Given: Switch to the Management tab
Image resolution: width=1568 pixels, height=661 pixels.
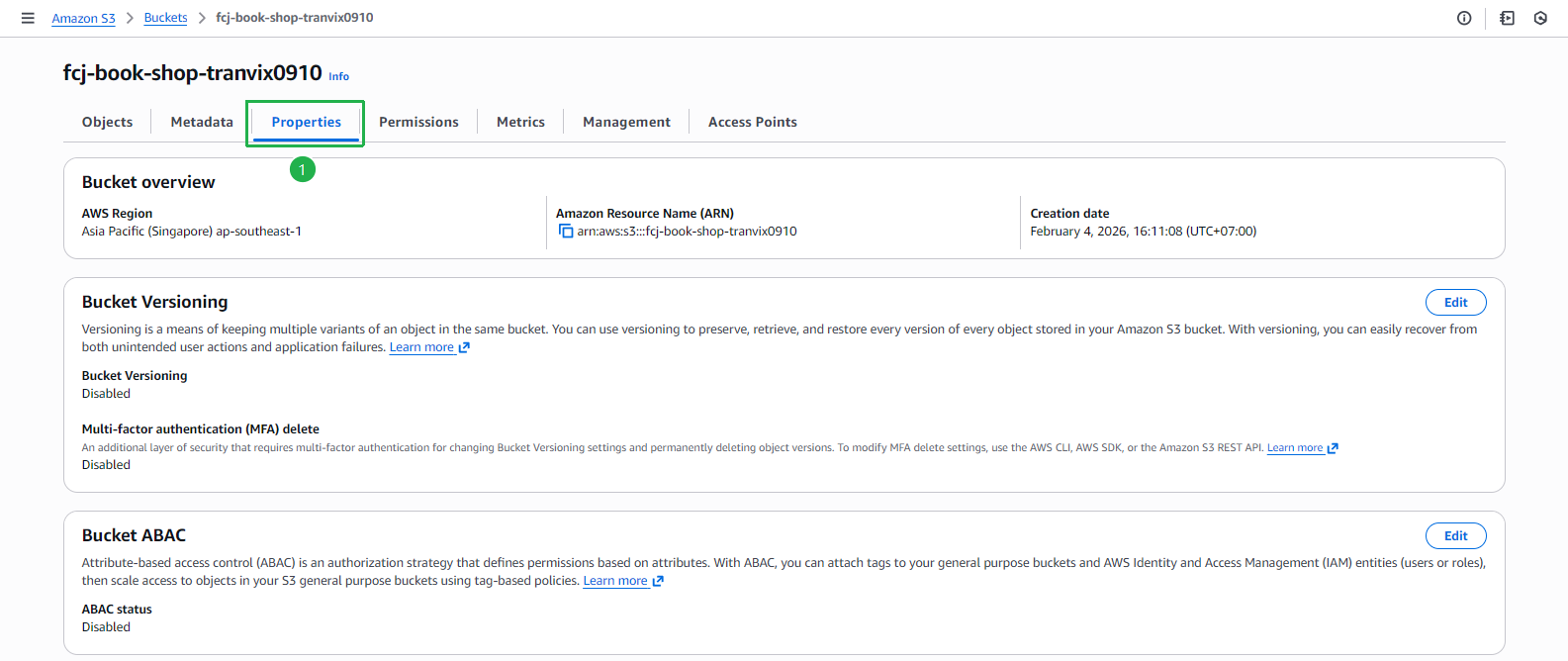Looking at the screenshot, I should click(626, 122).
